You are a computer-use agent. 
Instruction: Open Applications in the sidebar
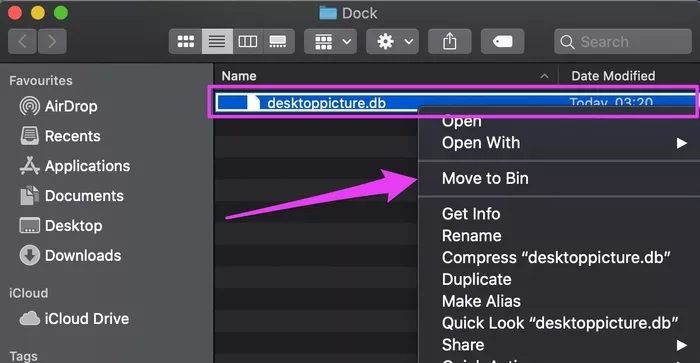(x=75, y=166)
